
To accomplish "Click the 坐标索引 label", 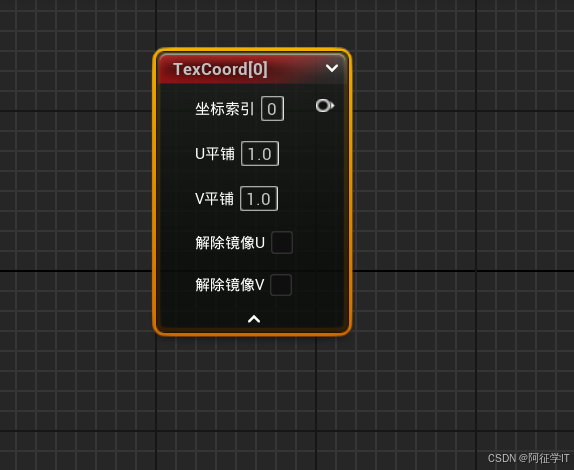I will [224, 109].
